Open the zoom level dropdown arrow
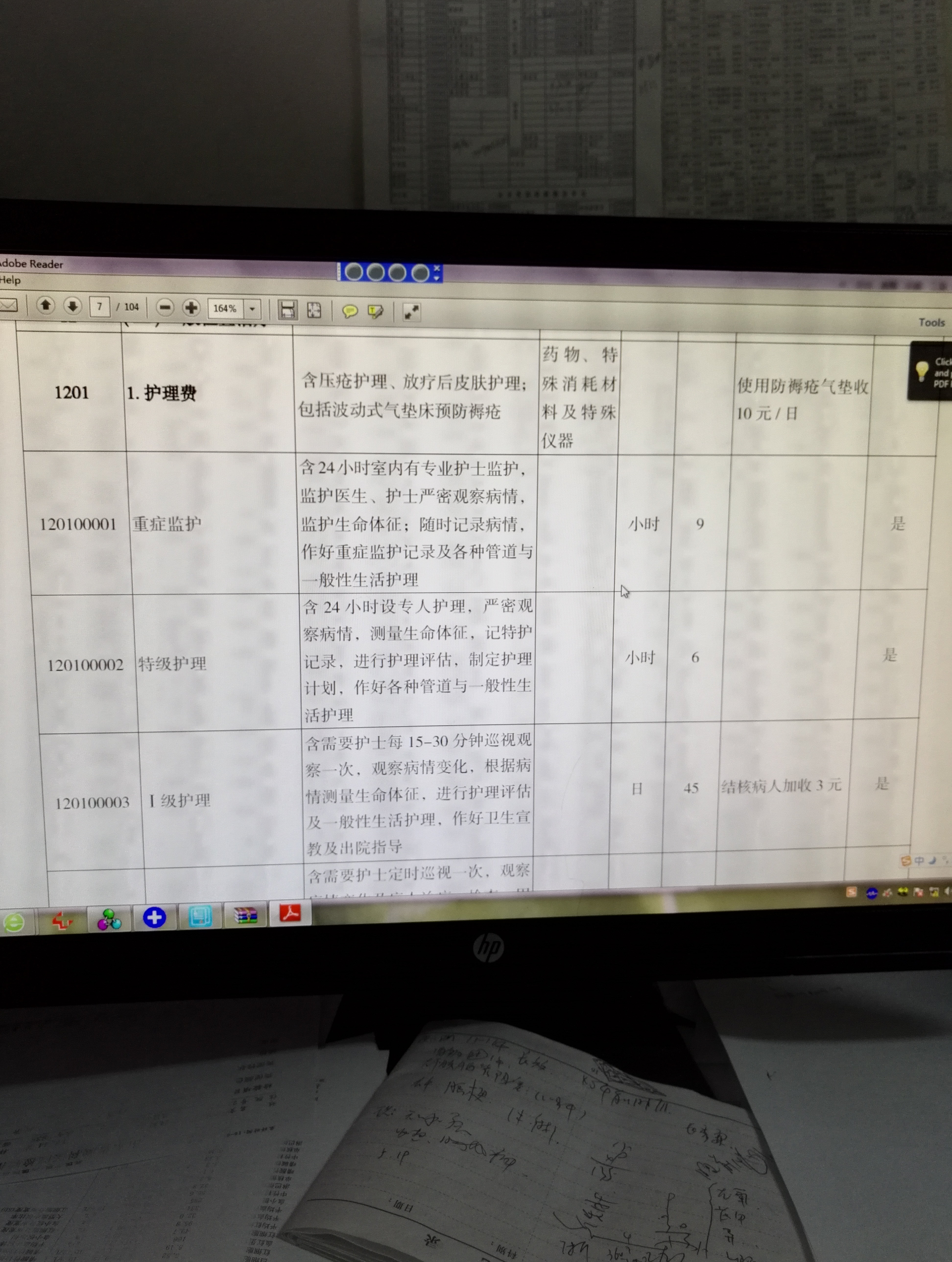This screenshot has width=952, height=1262. point(252,309)
